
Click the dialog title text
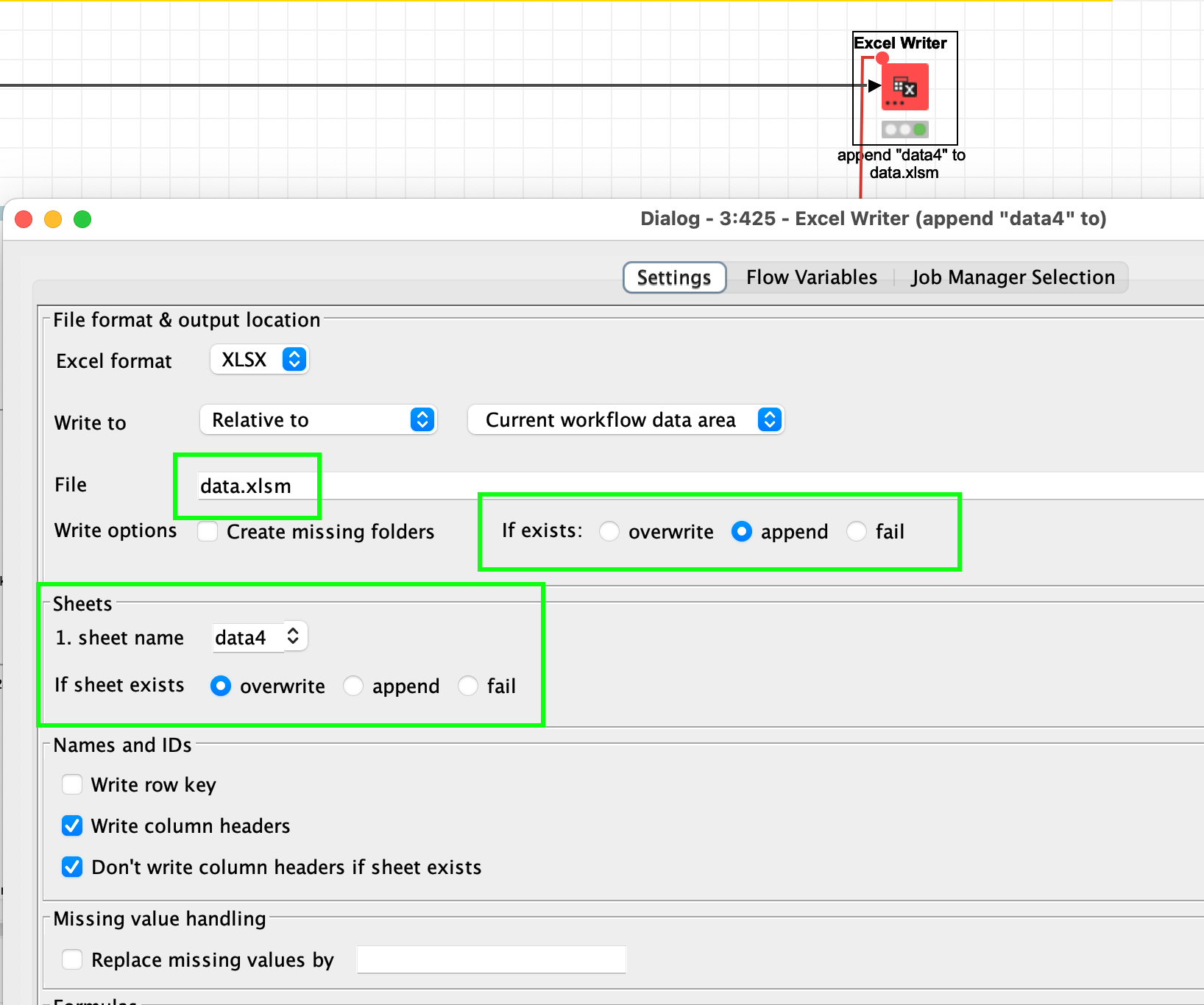pos(874,219)
